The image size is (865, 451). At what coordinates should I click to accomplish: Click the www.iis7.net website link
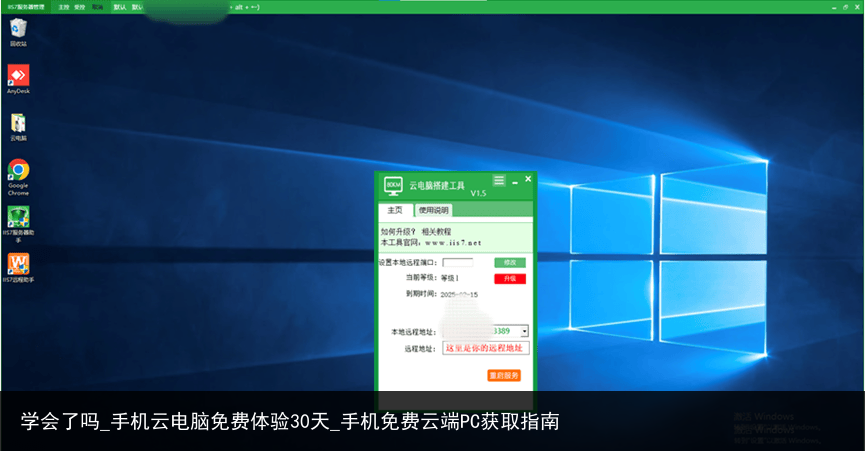pos(453,242)
